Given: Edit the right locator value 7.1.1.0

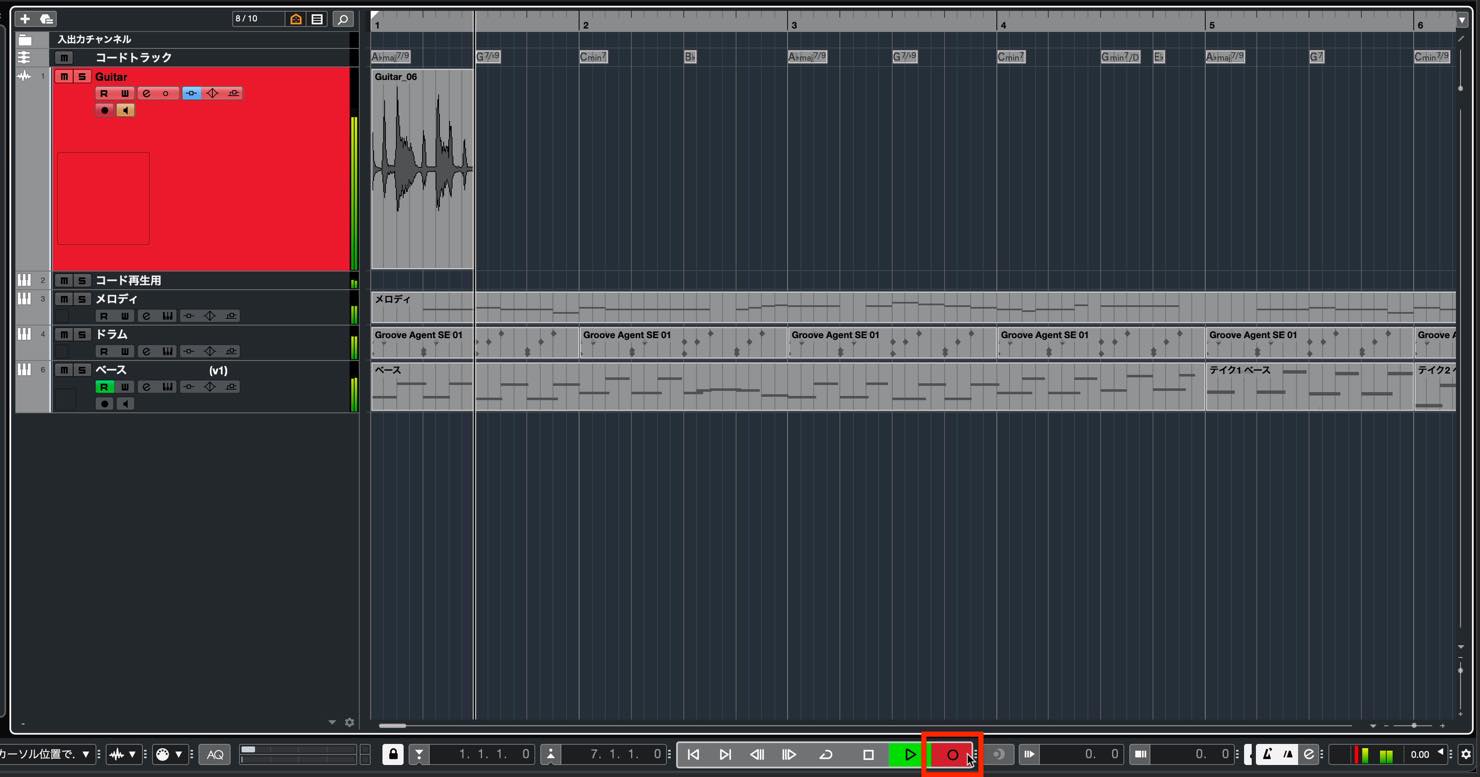Looking at the screenshot, I should pos(615,755).
